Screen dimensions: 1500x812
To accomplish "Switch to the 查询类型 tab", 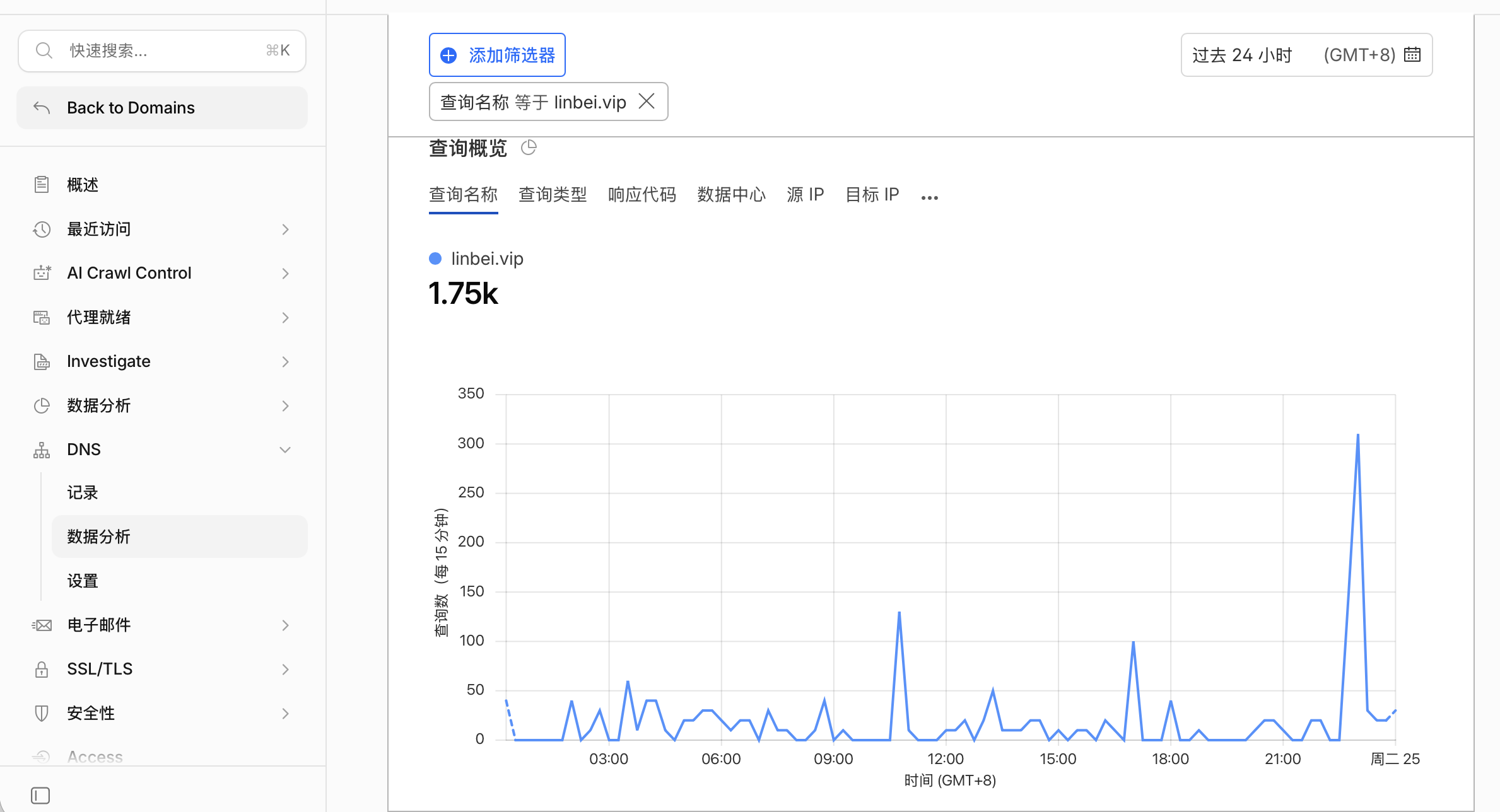I will click(x=553, y=194).
